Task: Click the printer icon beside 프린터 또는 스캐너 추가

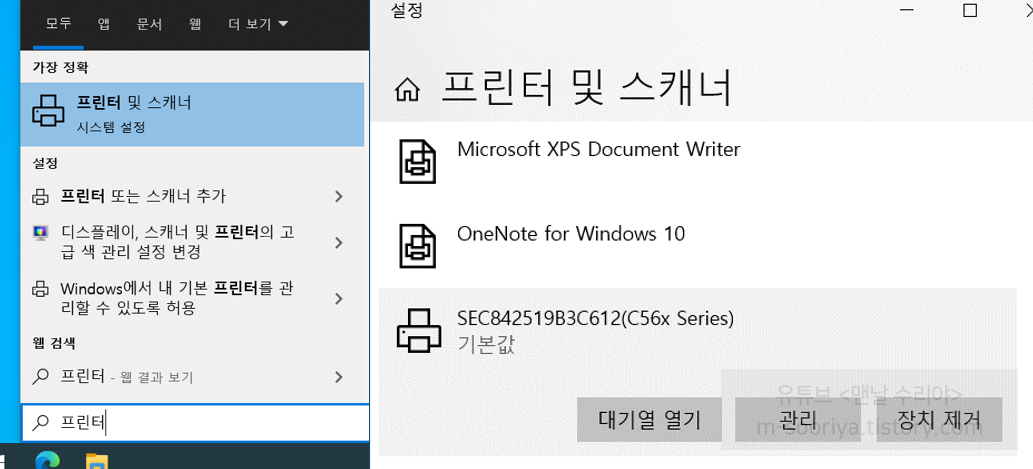Action: 41,196
